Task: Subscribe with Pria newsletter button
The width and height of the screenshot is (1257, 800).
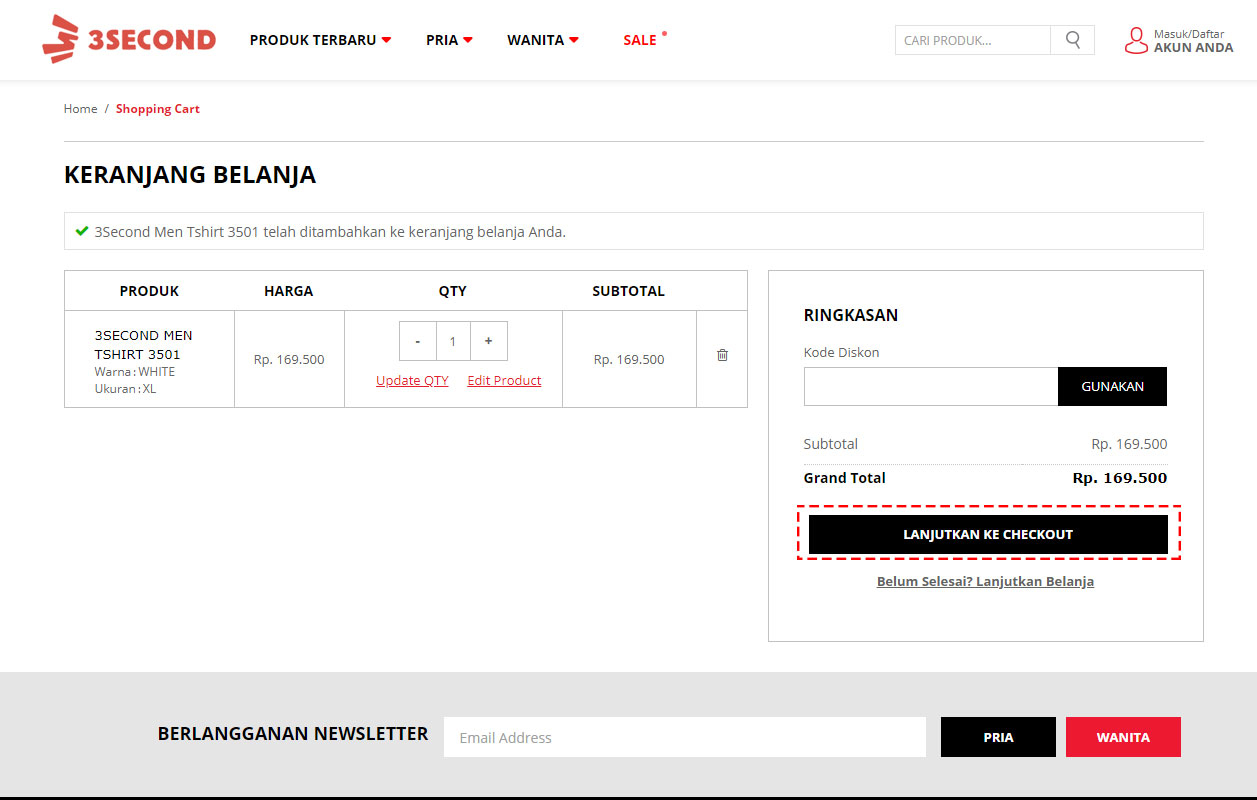Action: coord(998,737)
